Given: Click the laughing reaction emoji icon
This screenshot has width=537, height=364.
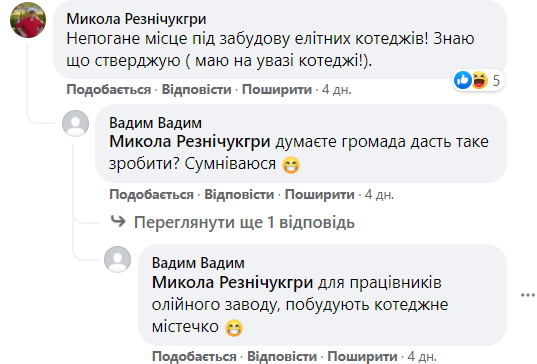Looking at the screenshot, I should (479, 80).
